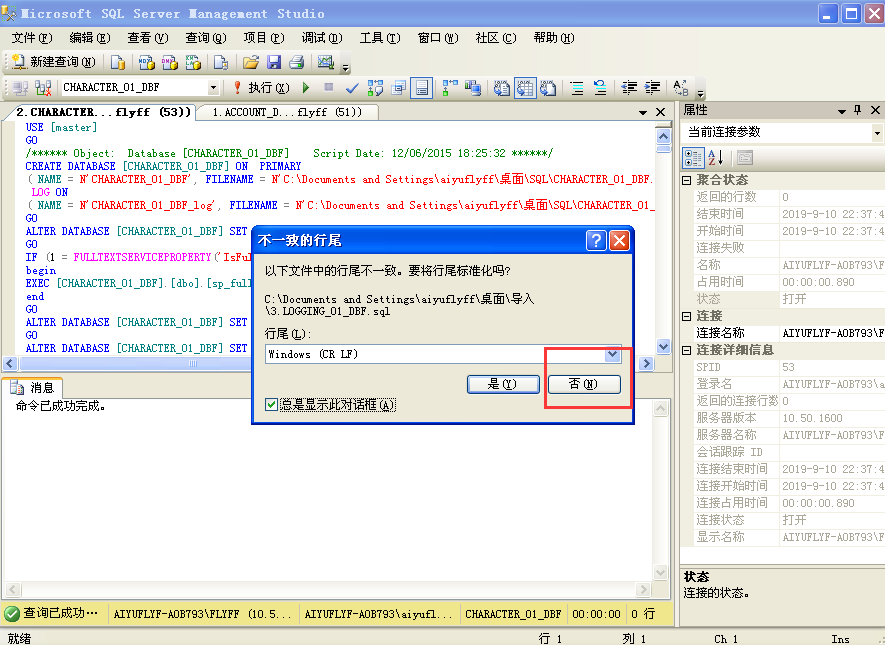Click the blue Parse checkmark icon
The width and height of the screenshot is (885, 645).
pyautogui.click(x=352, y=88)
